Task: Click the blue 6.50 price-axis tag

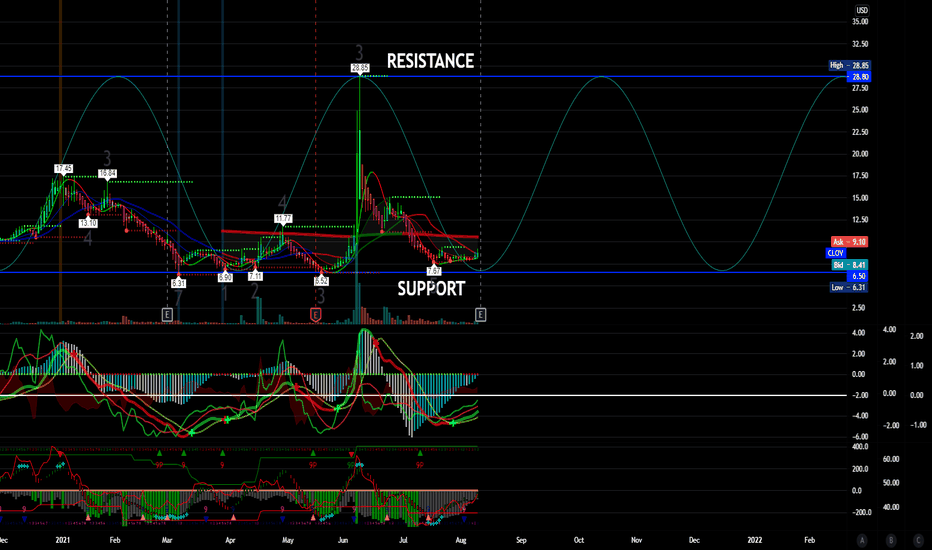Action: coord(858,276)
